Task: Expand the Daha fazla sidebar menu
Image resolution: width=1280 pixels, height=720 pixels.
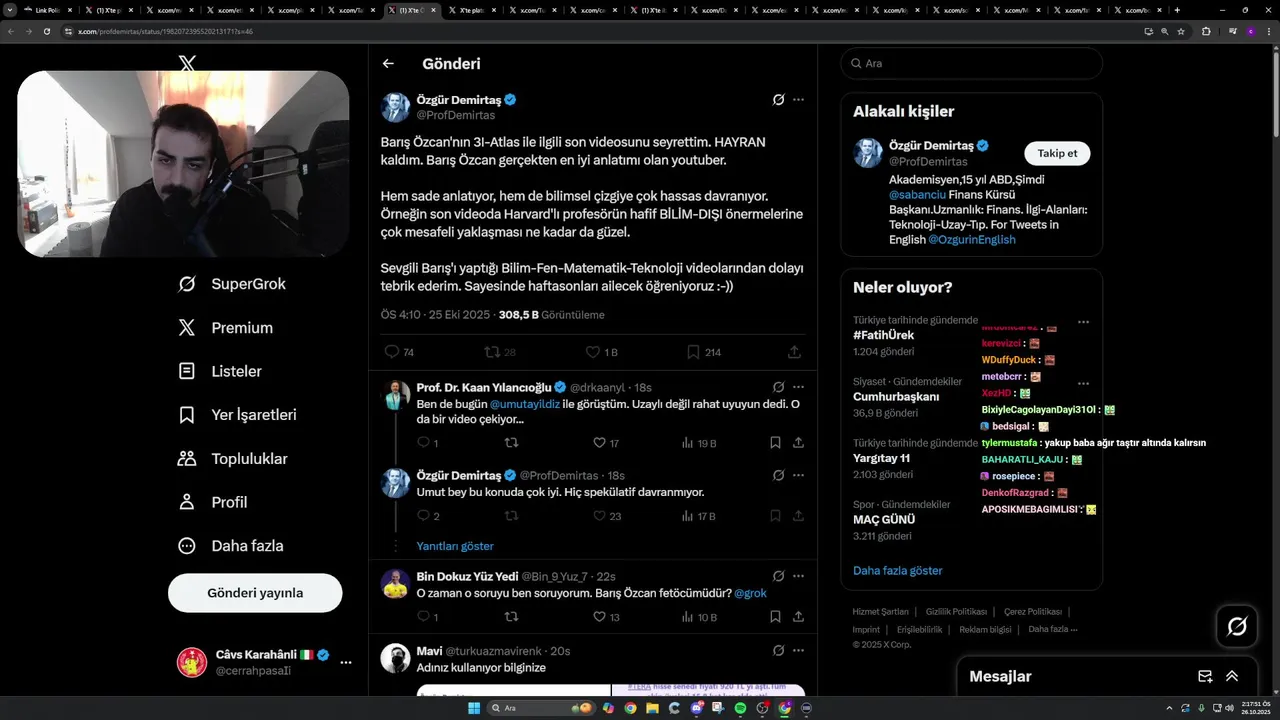Action: click(x=231, y=546)
